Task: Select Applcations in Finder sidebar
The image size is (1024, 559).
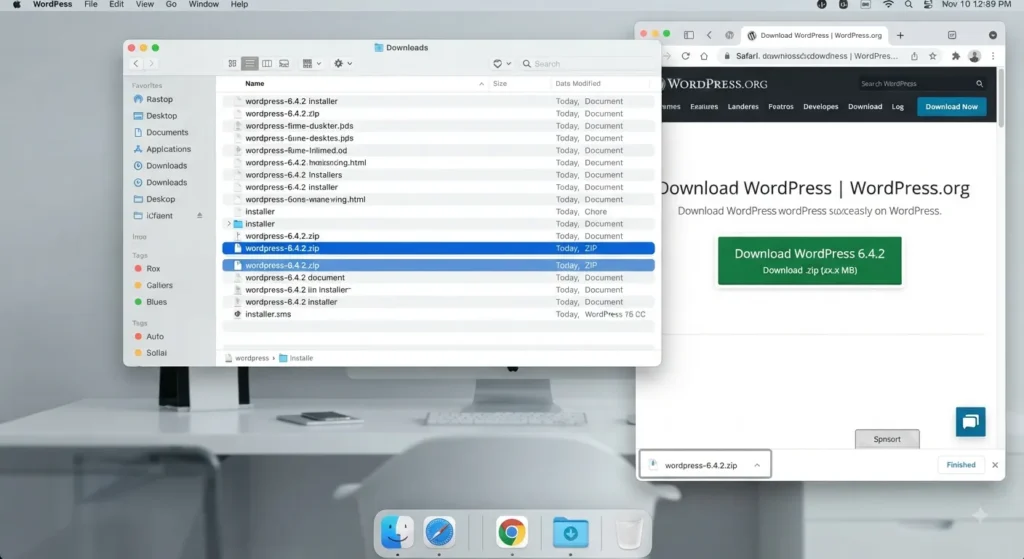Action: click(168, 149)
